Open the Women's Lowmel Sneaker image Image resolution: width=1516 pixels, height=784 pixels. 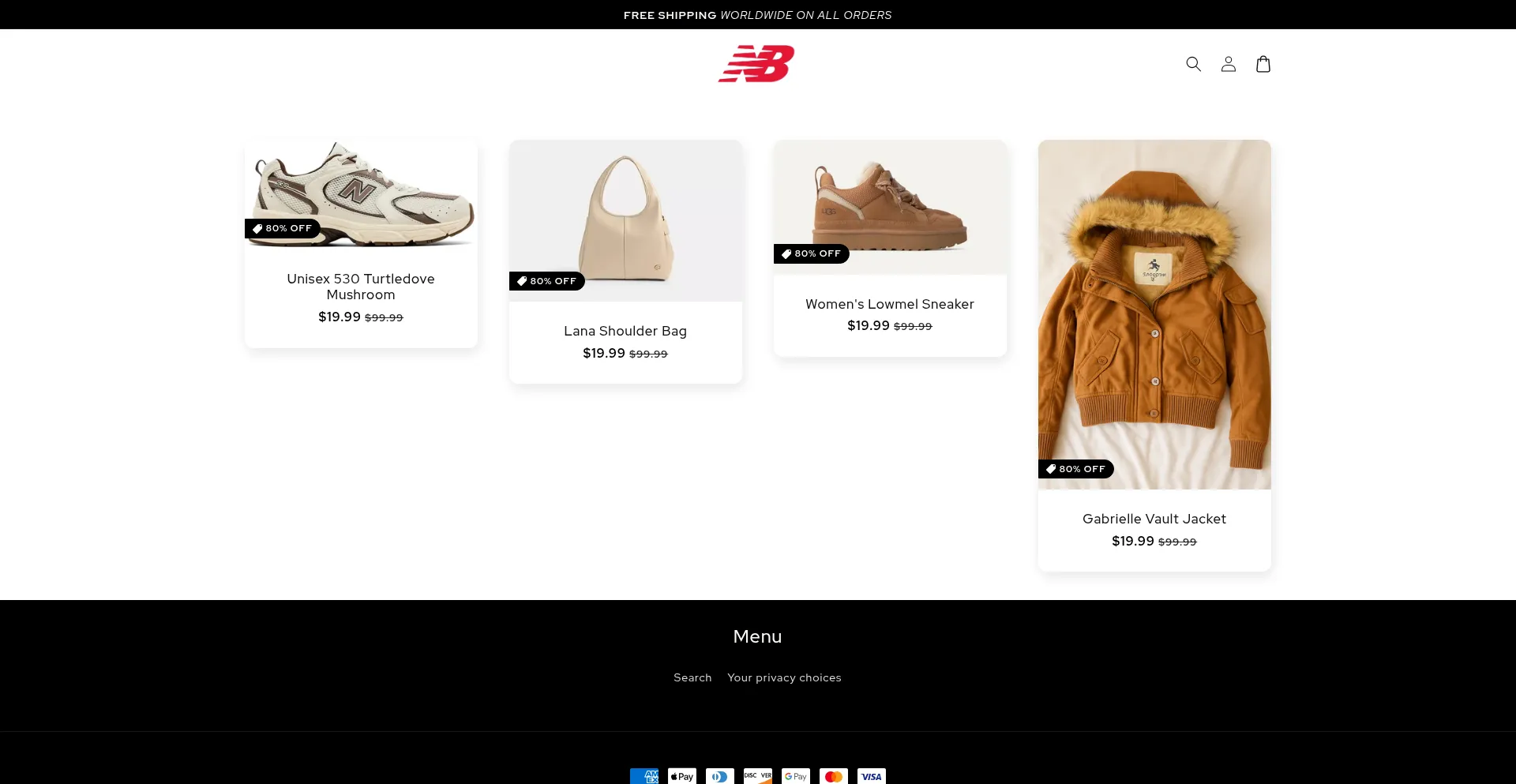coord(890,207)
